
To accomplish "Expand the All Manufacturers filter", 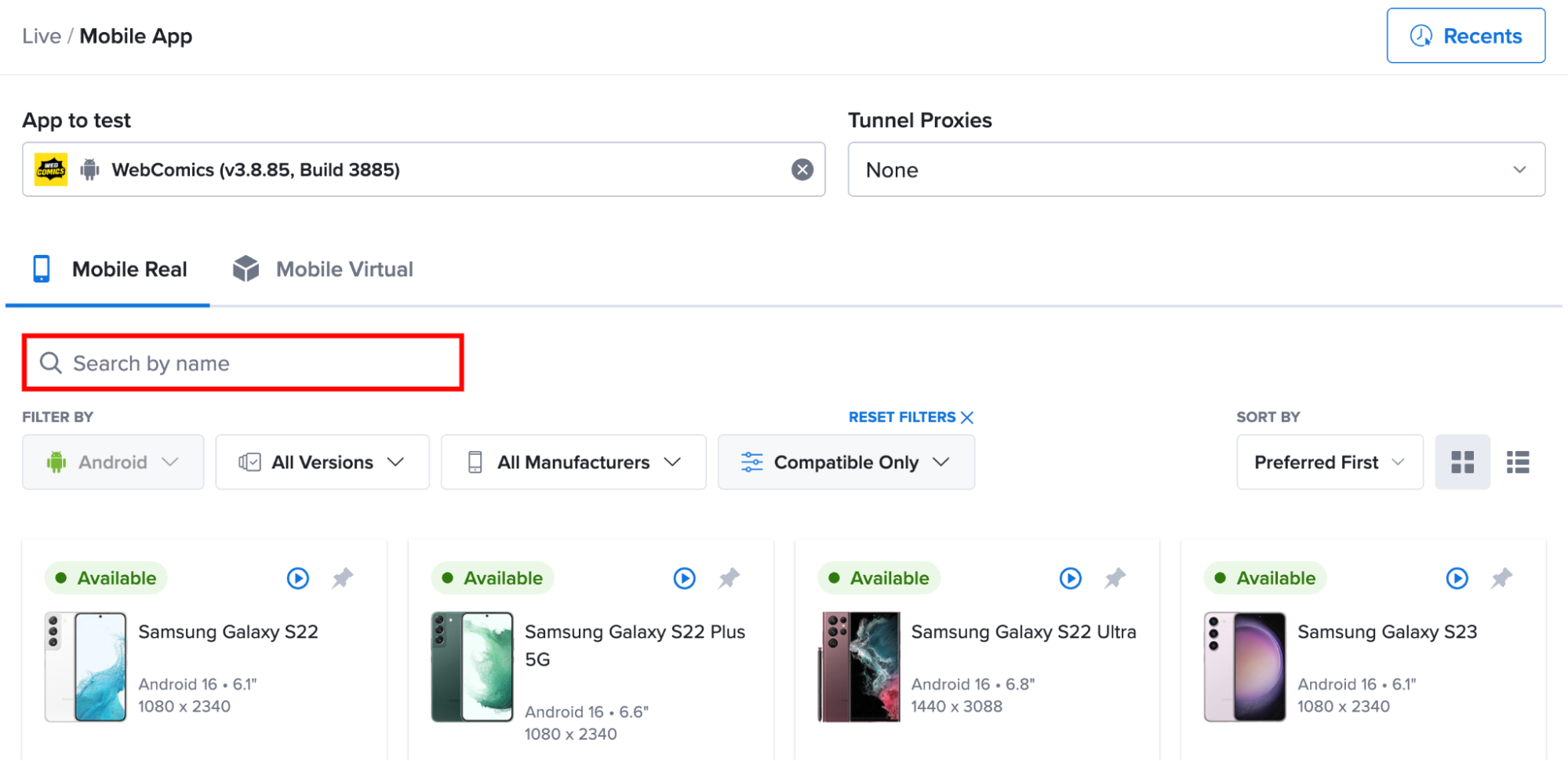I will (x=573, y=462).
